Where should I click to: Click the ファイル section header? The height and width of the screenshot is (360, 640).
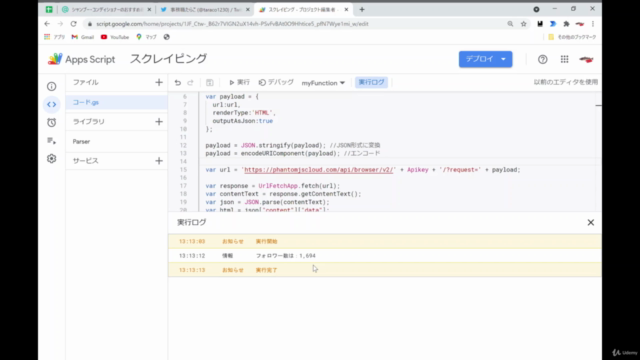[x=86, y=82]
